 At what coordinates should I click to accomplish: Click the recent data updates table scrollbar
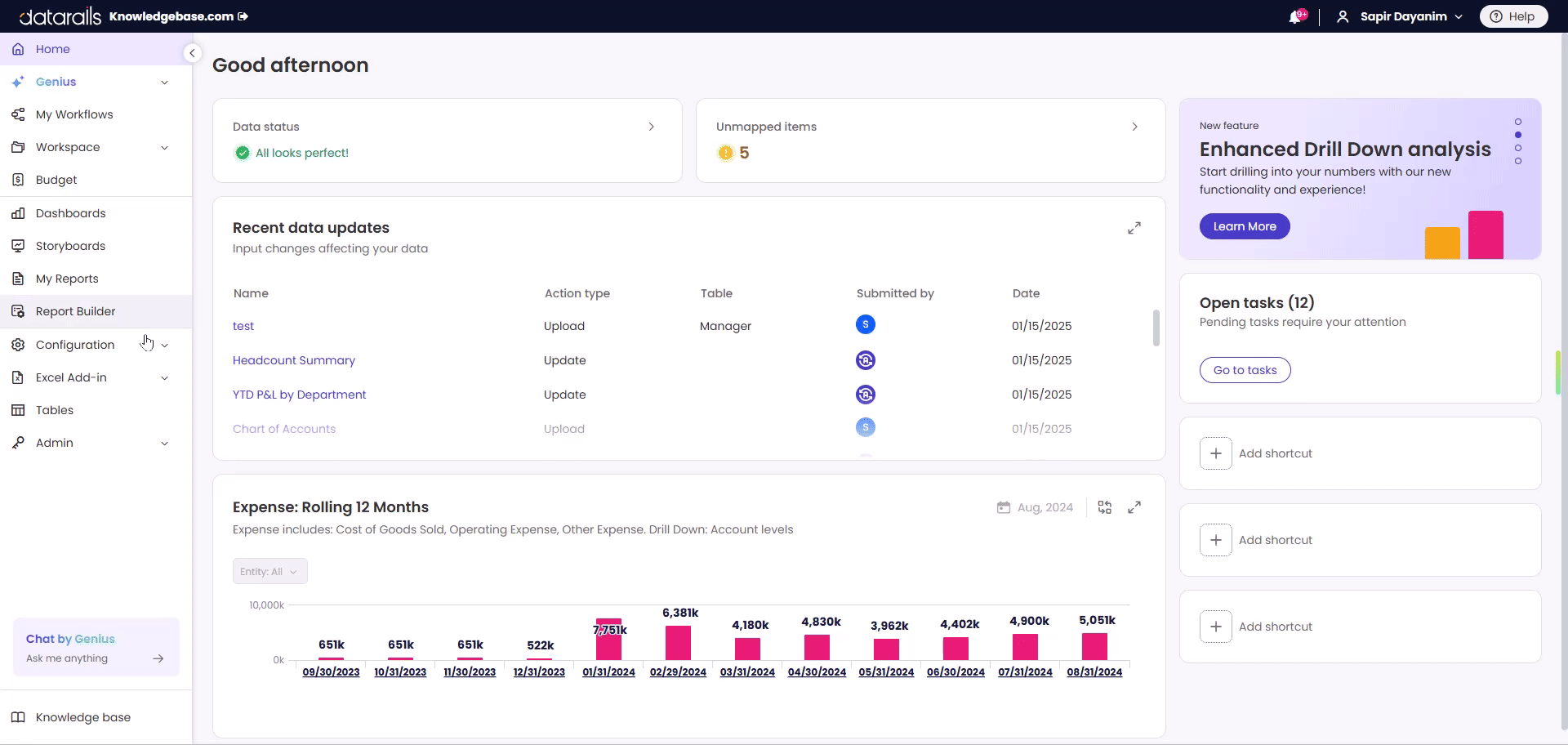(1156, 328)
